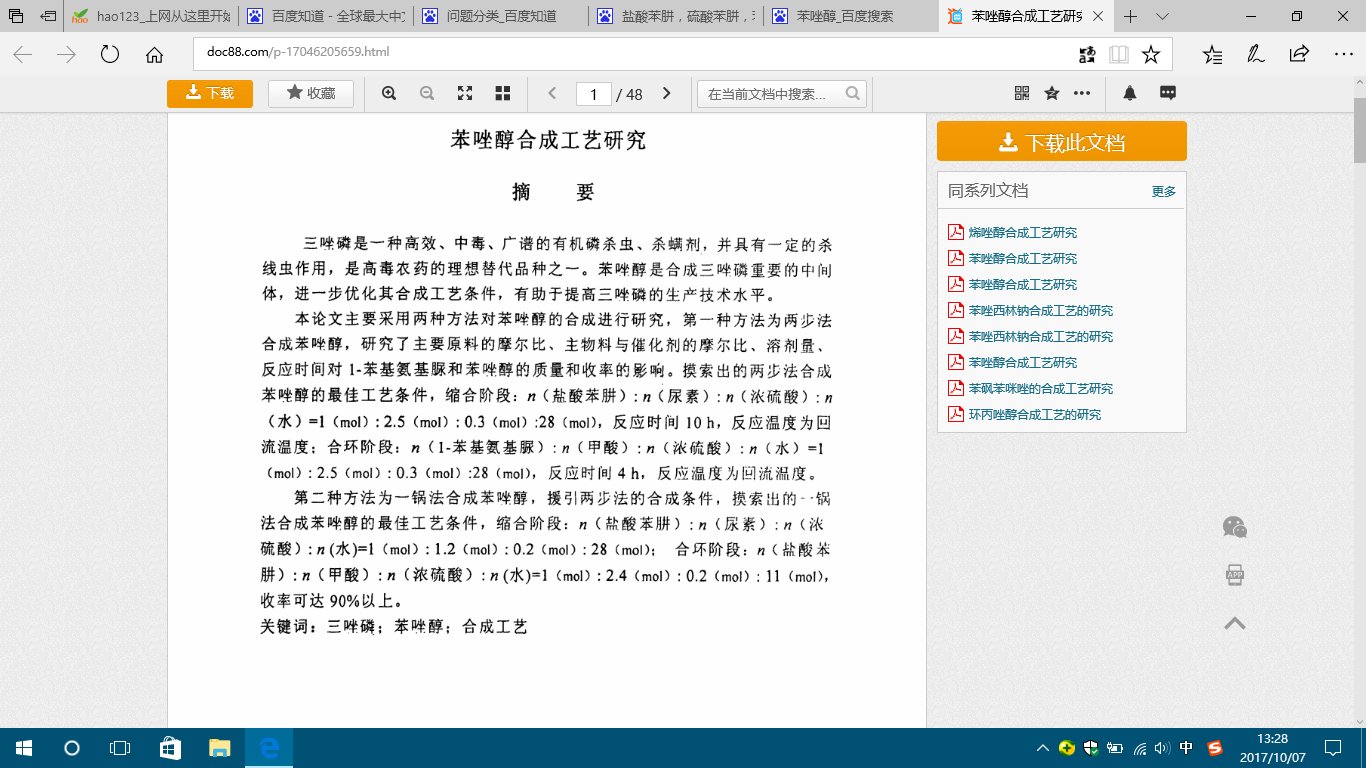Screen dimensions: 1366x768
Task: Open the 烯唑醇合成工艺研究 document link
Action: click(x=1022, y=232)
